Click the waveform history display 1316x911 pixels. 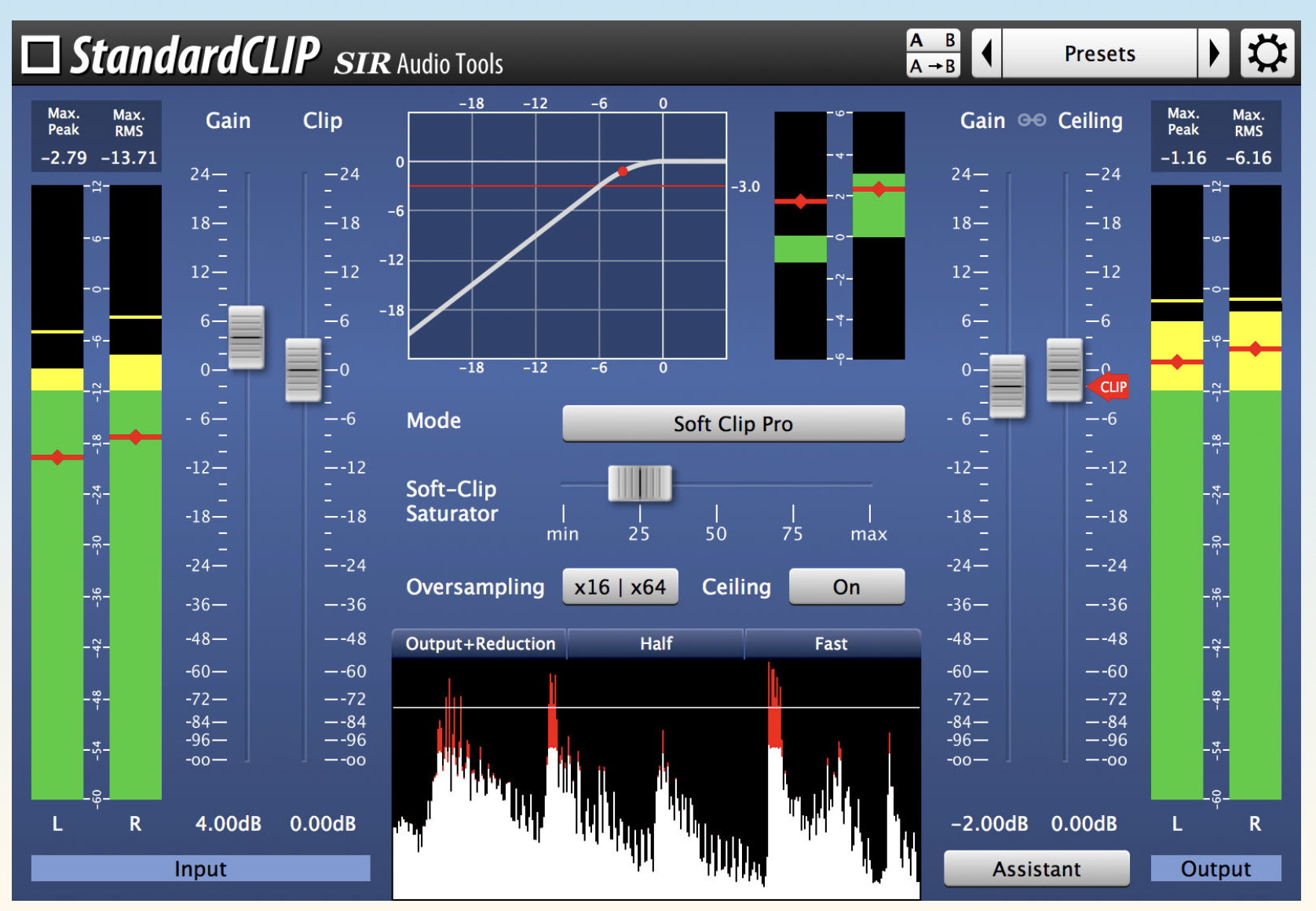pos(656,778)
